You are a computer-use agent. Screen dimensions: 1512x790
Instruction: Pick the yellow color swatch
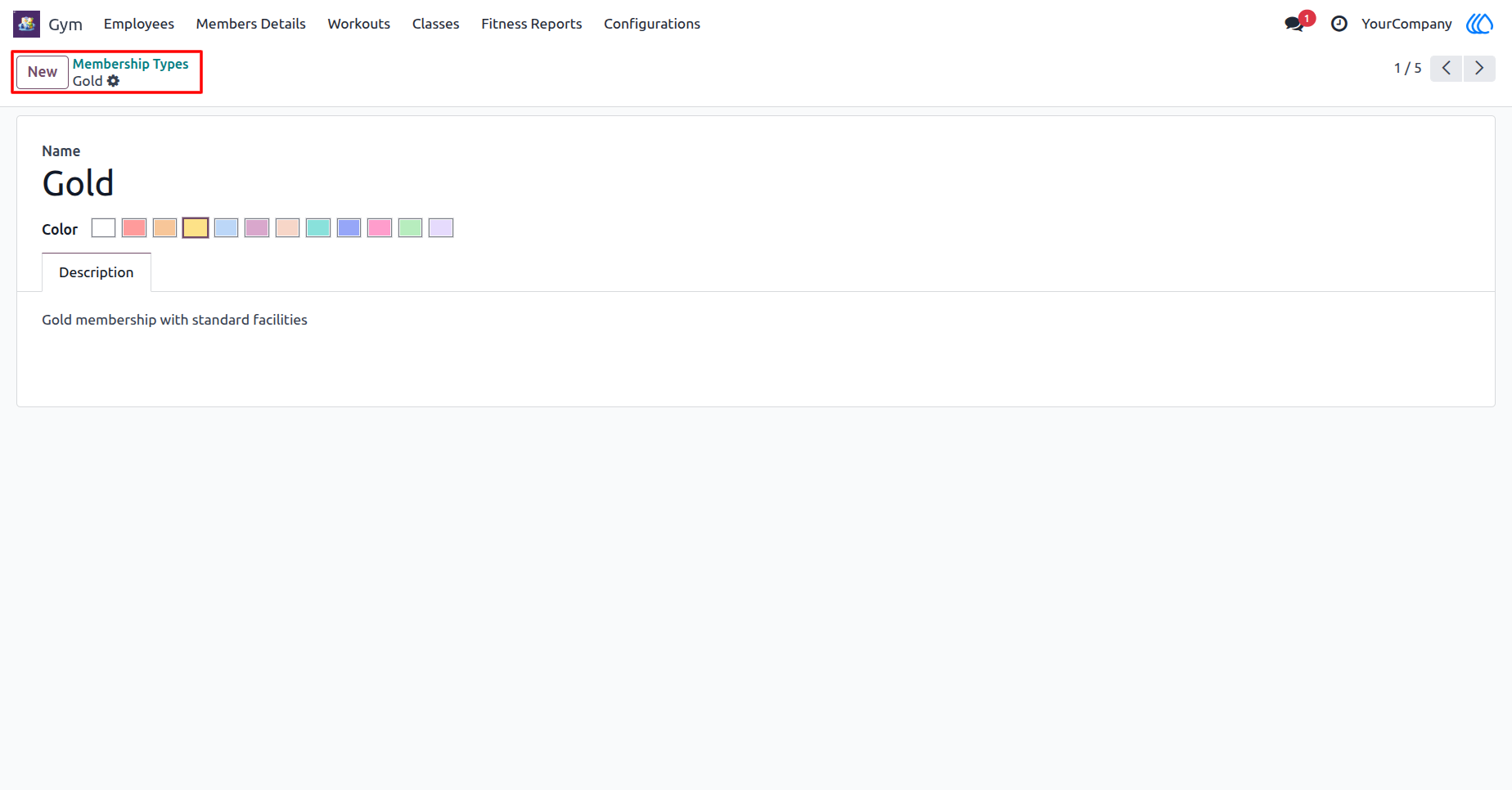[196, 228]
